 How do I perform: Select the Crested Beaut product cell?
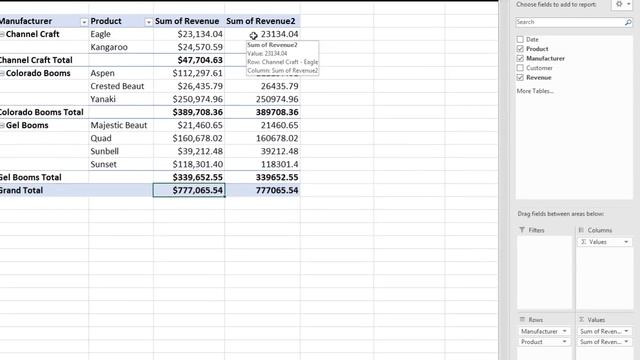coord(121,87)
